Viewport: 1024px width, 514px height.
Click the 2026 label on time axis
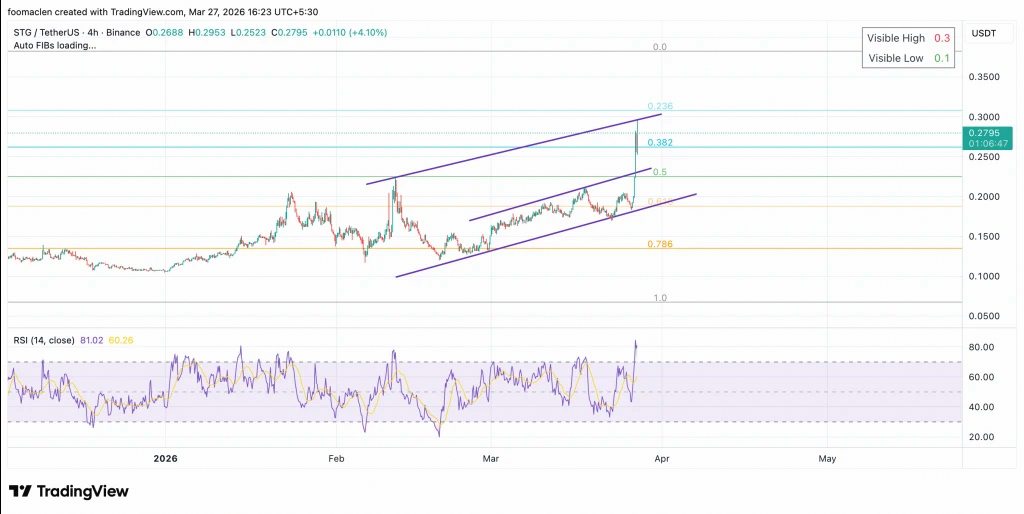pyautogui.click(x=164, y=458)
